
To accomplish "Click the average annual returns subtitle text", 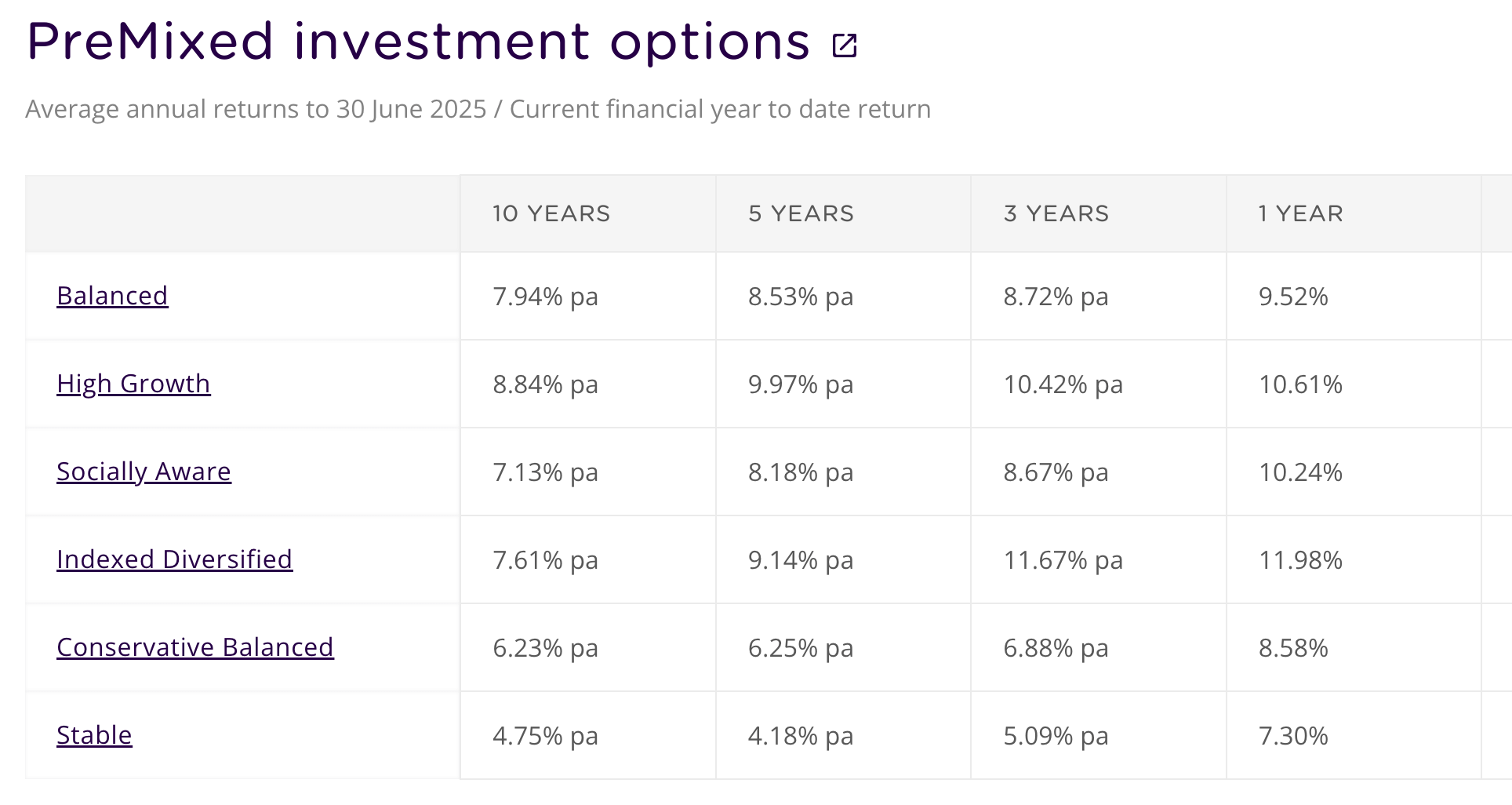I will click(x=478, y=109).
